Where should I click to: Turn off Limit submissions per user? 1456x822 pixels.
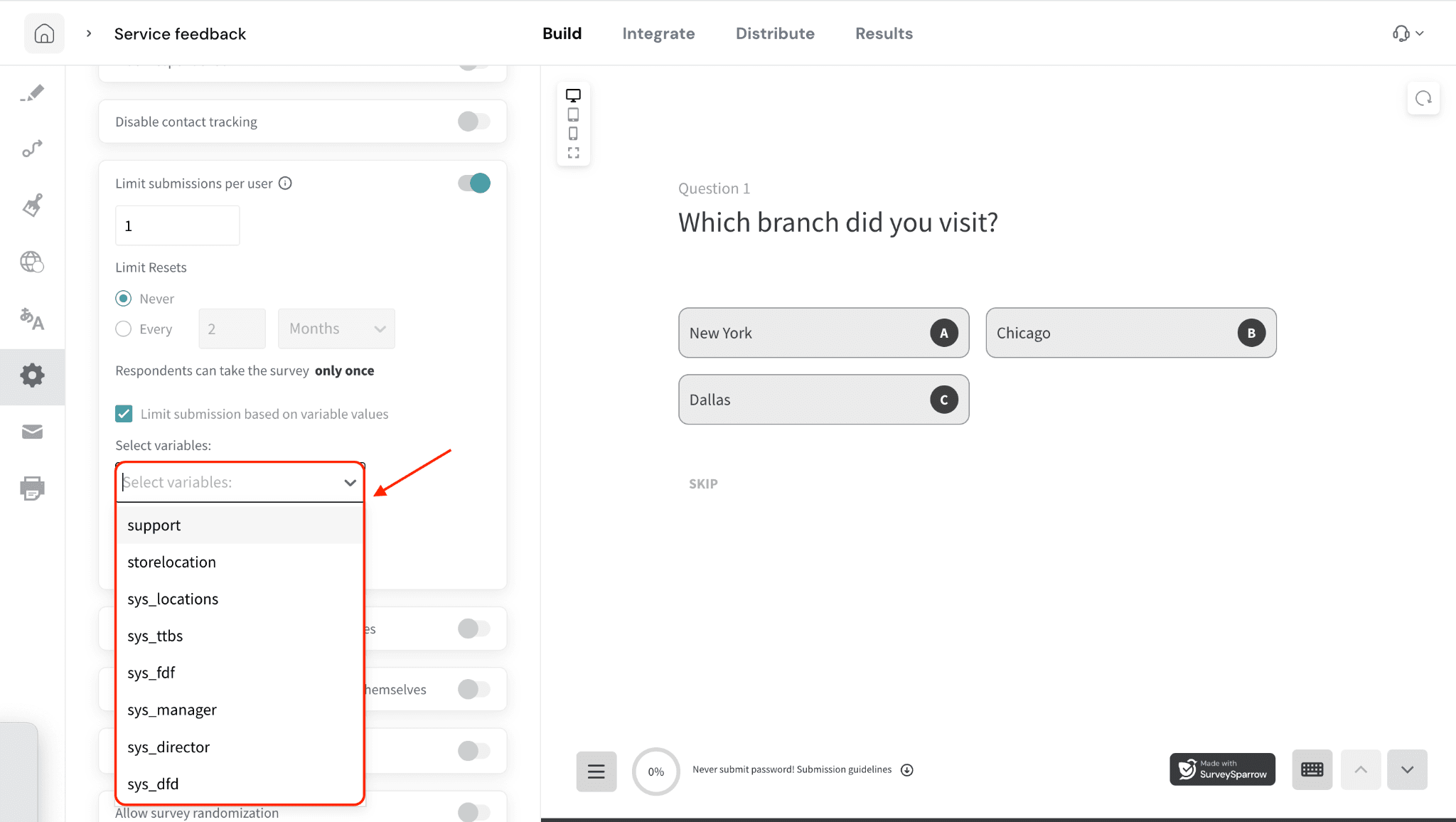point(473,183)
